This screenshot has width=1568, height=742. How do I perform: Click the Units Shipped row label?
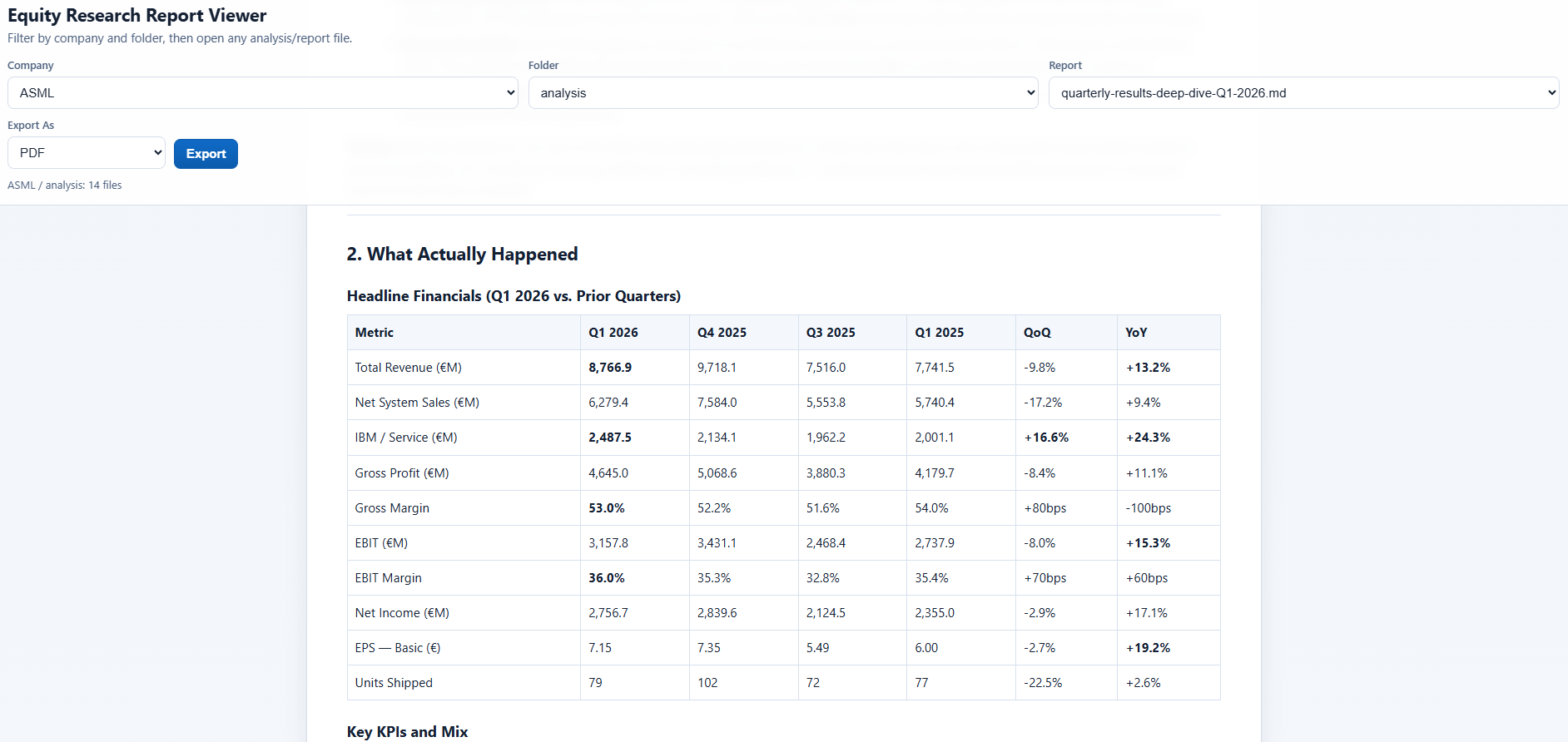click(x=394, y=683)
